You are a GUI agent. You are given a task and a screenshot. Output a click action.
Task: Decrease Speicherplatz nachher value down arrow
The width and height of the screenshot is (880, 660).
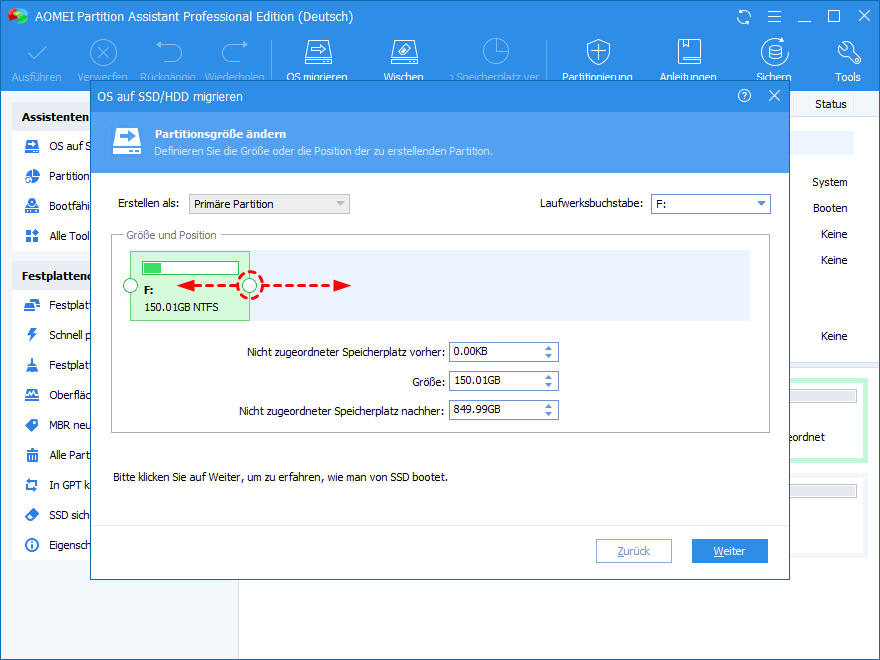point(548,414)
